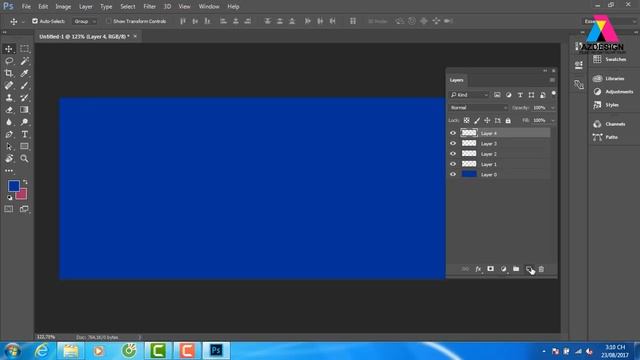640x360 pixels.
Task: Click the layer style fx button
Action: pos(478,269)
